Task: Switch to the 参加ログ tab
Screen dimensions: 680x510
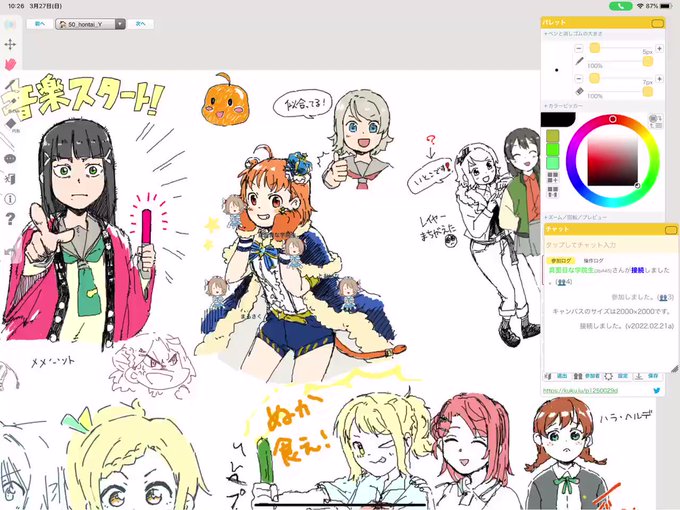Action: pyautogui.click(x=561, y=261)
